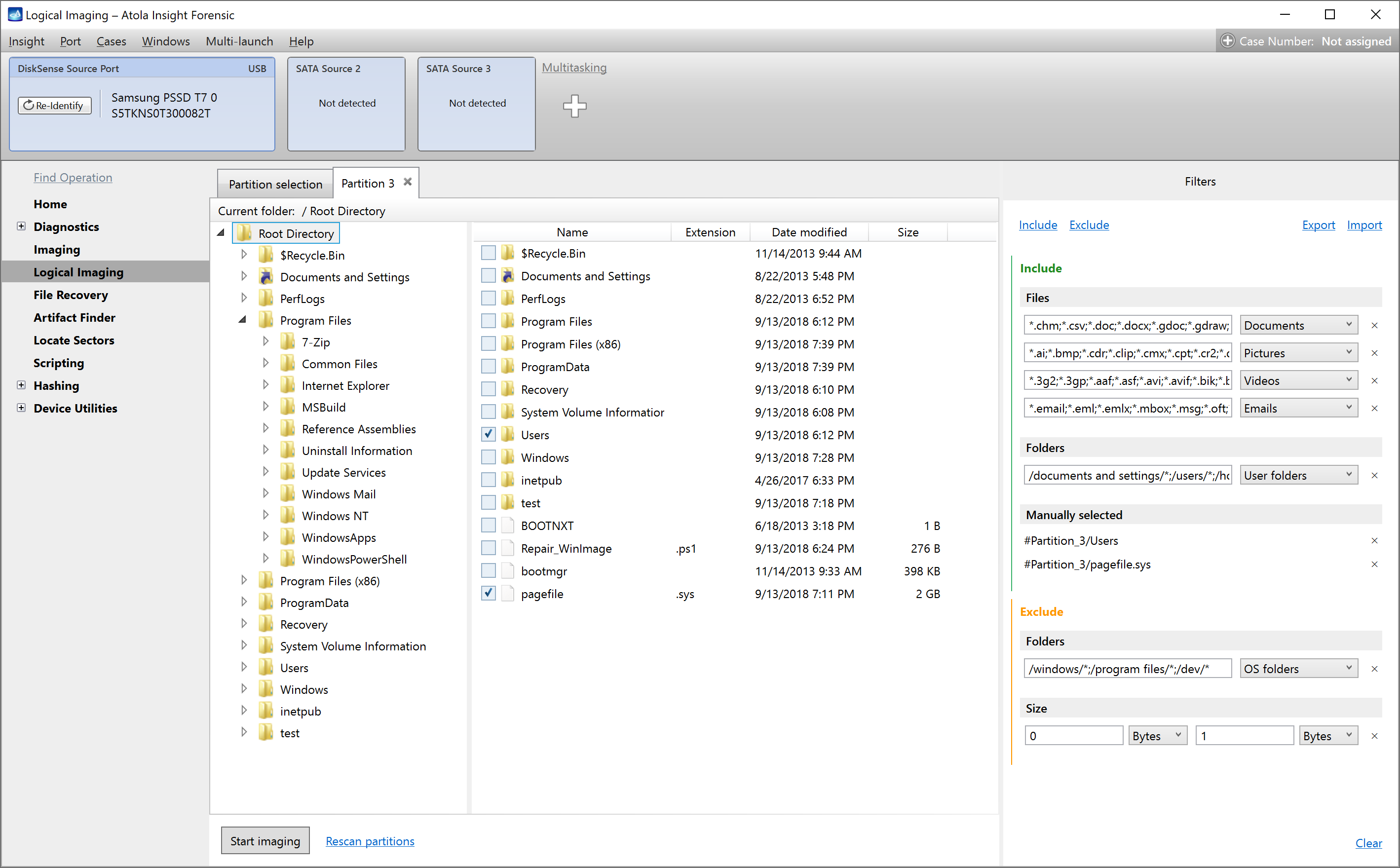The image size is (1400, 868).
Task: Open the Documents filter type dropdown
Action: [1298, 326]
